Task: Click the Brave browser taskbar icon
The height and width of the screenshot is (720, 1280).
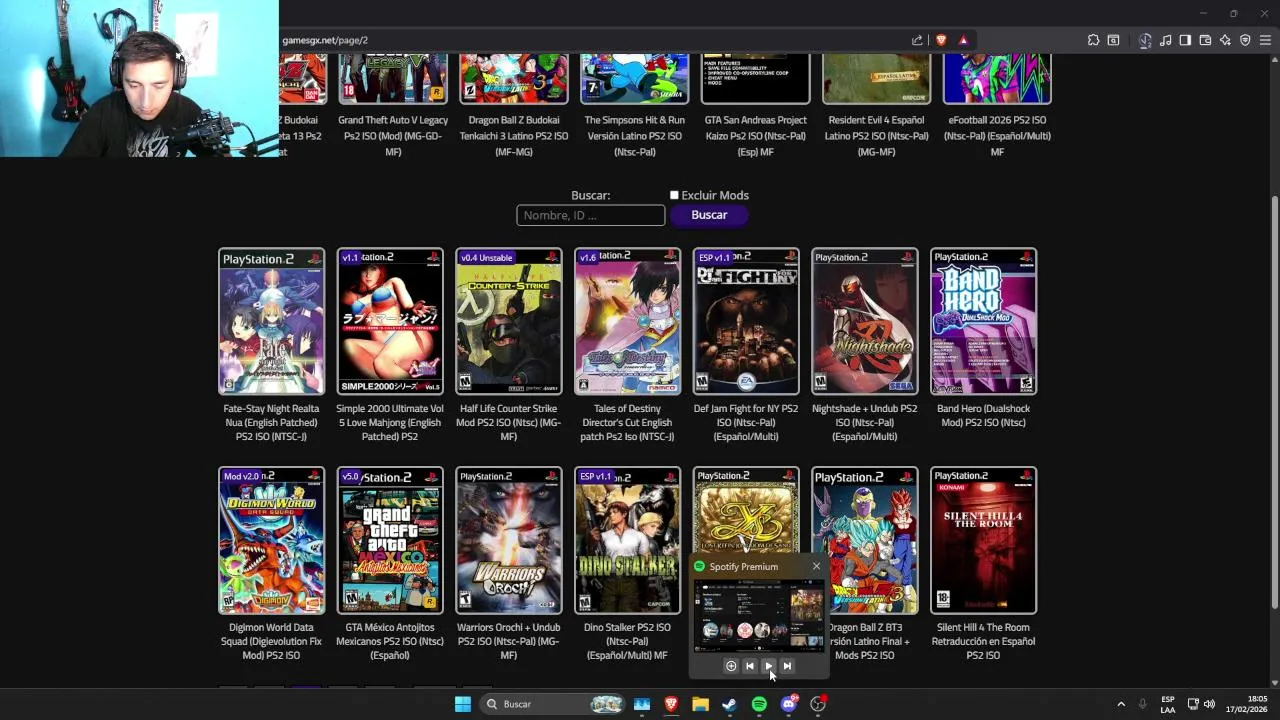Action: click(x=671, y=704)
